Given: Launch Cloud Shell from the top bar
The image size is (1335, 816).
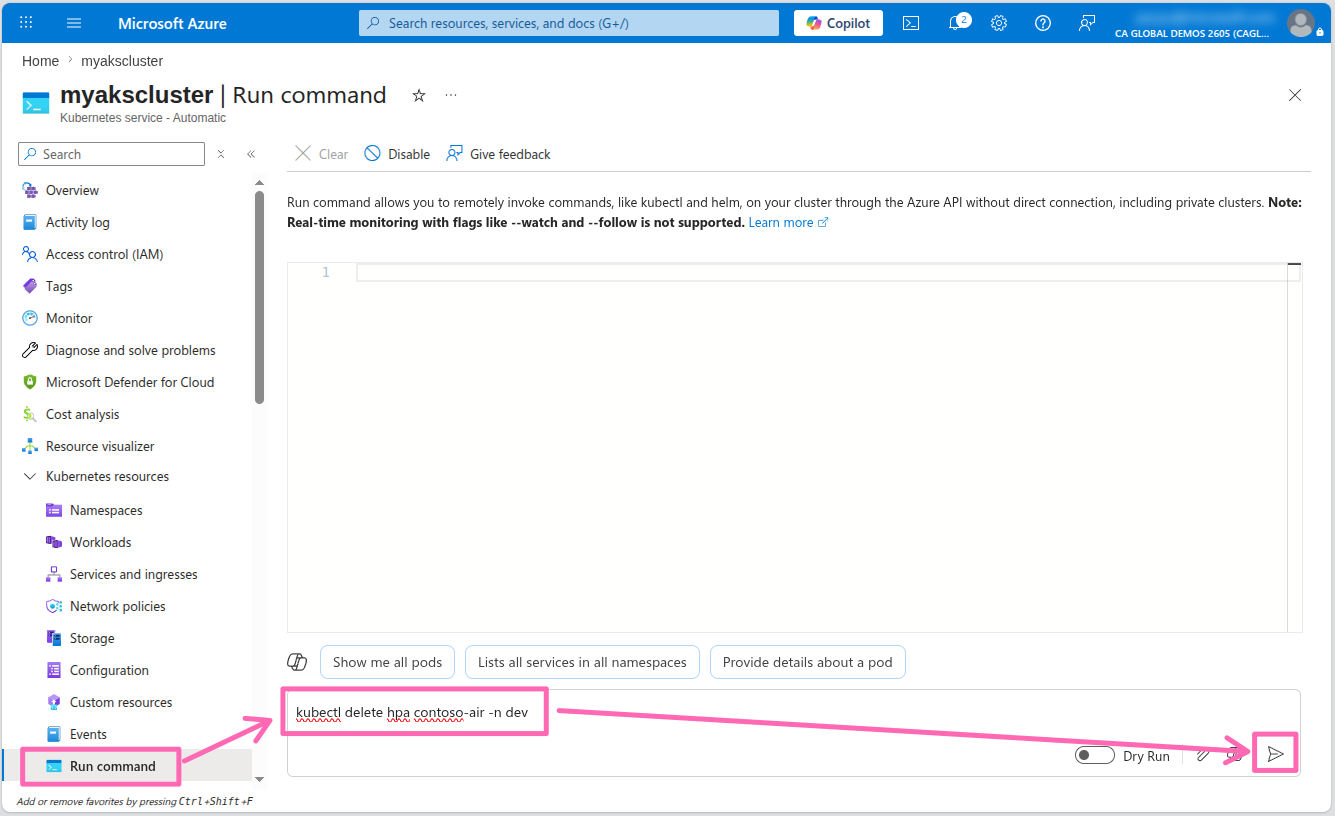Looking at the screenshot, I should [x=911, y=23].
